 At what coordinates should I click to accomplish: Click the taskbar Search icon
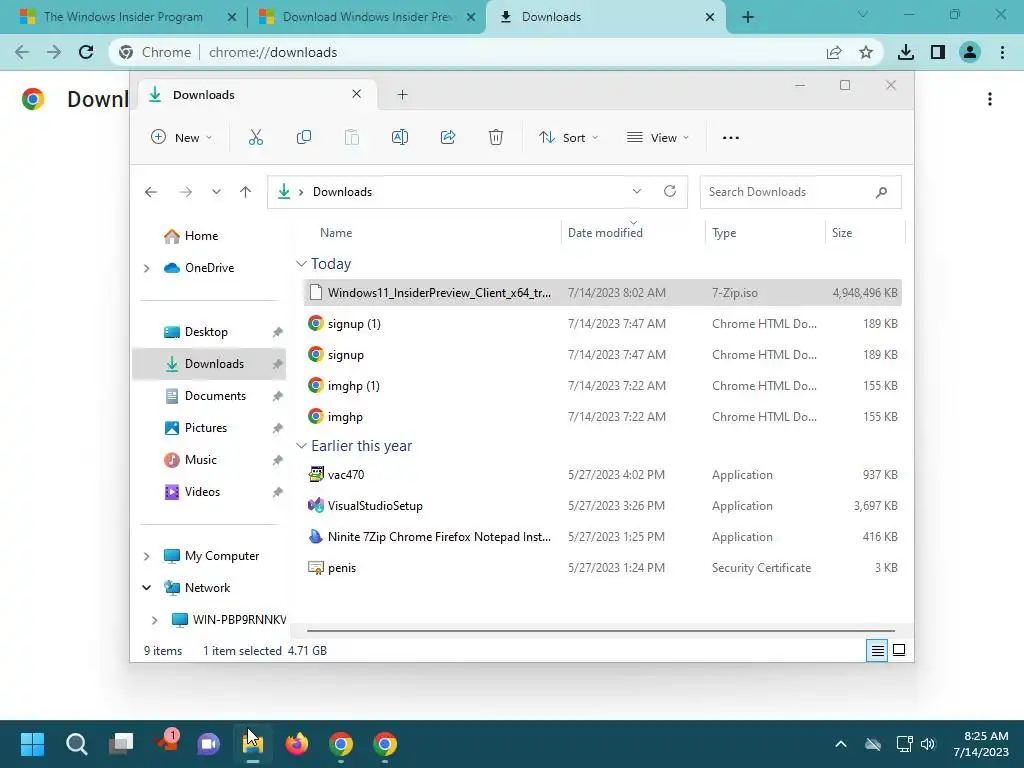[x=76, y=744]
